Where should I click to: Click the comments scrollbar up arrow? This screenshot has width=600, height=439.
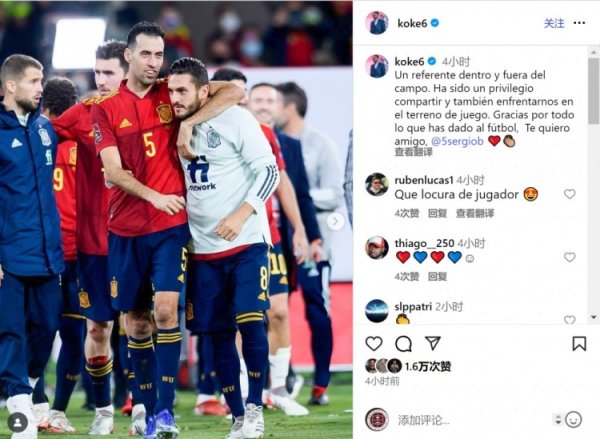[593, 52]
